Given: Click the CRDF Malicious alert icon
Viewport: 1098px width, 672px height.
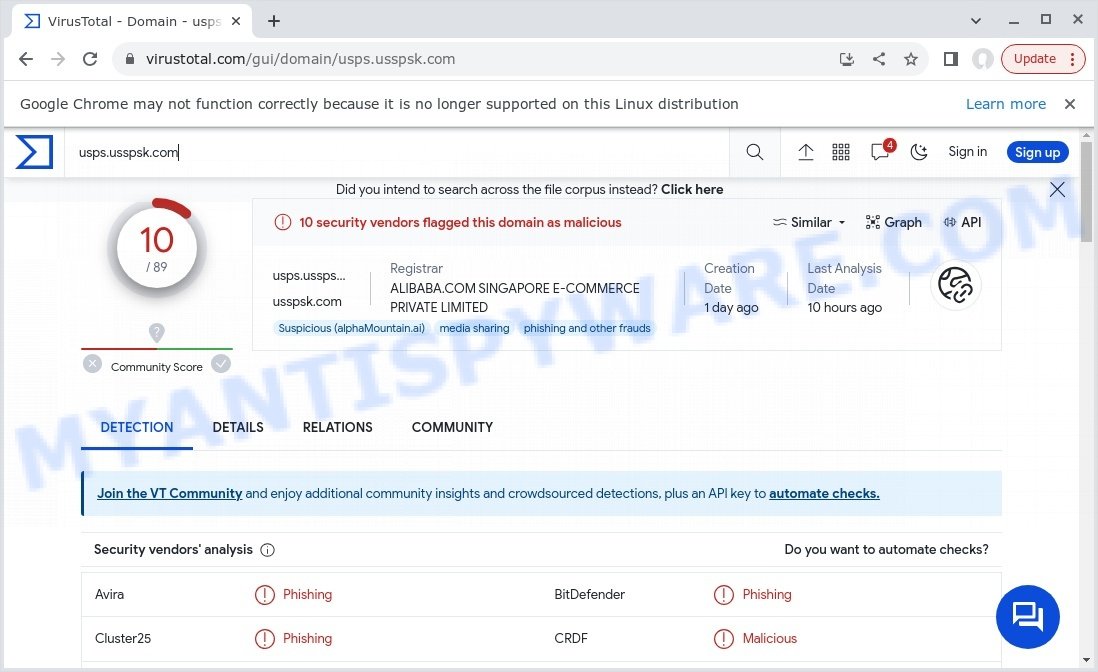Looking at the screenshot, I should click(723, 639).
